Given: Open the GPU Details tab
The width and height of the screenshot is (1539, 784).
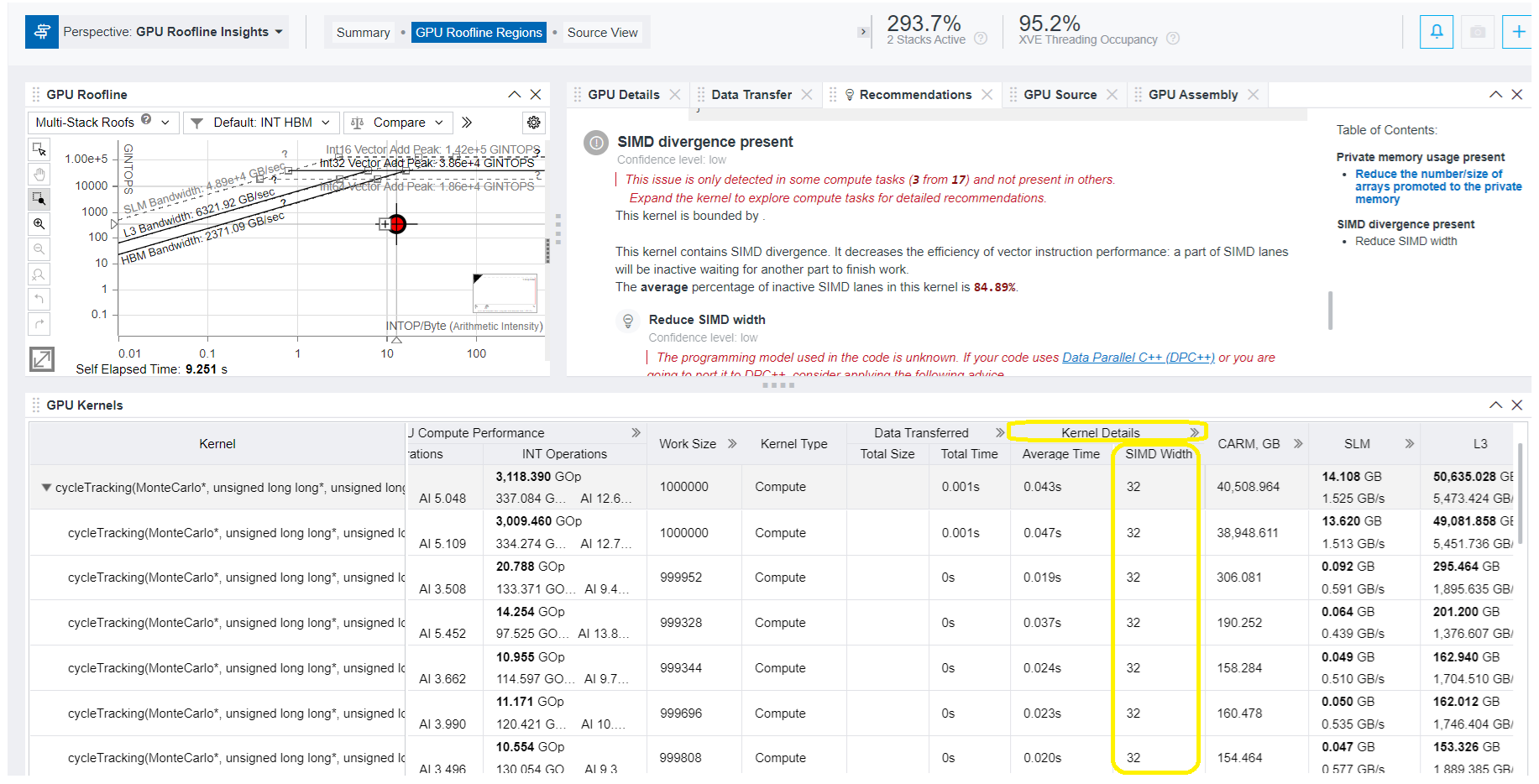Looking at the screenshot, I should pos(624,95).
